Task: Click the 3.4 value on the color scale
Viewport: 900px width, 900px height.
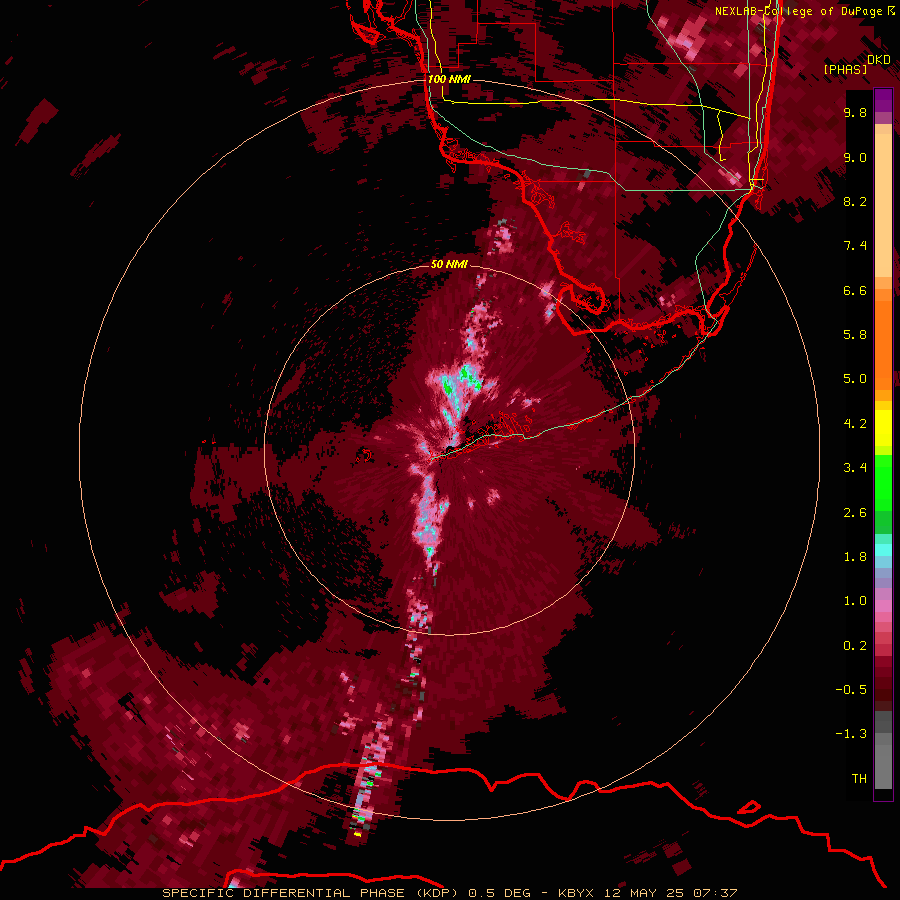Action: (x=855, y=468)
